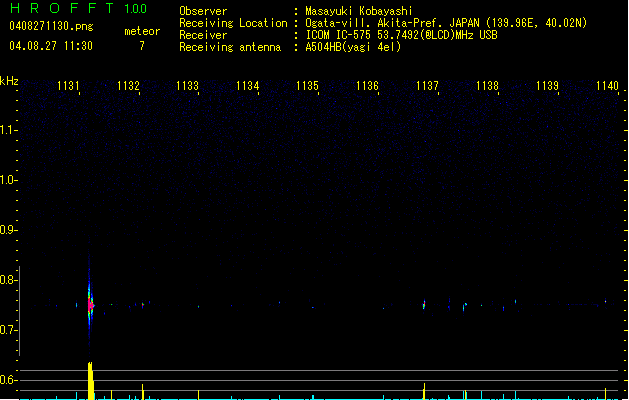Click the HROFFT 1.0.0 title text
The image size is (629, 400).
(78, 8)
